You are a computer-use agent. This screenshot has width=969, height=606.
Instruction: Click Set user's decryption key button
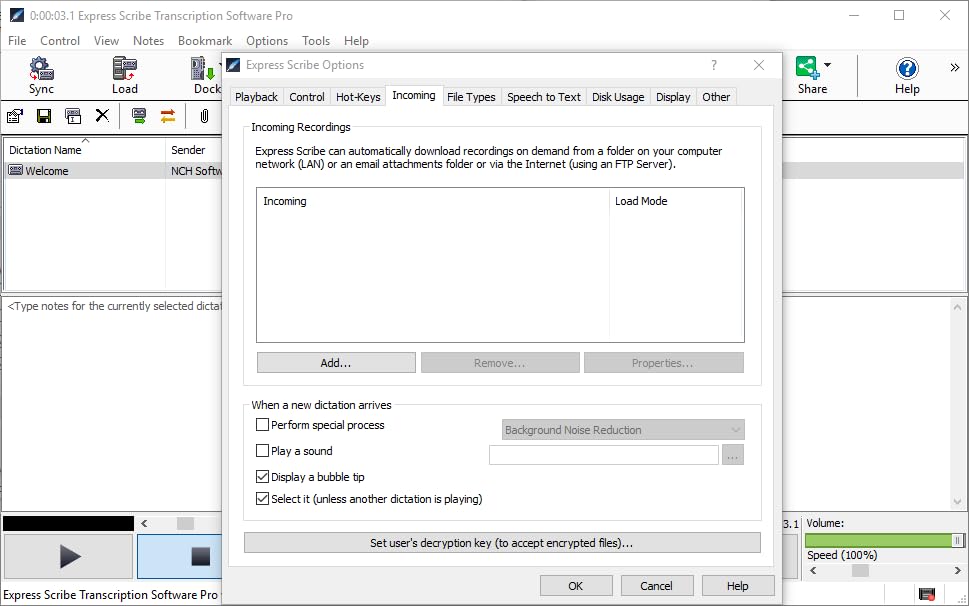502,543
